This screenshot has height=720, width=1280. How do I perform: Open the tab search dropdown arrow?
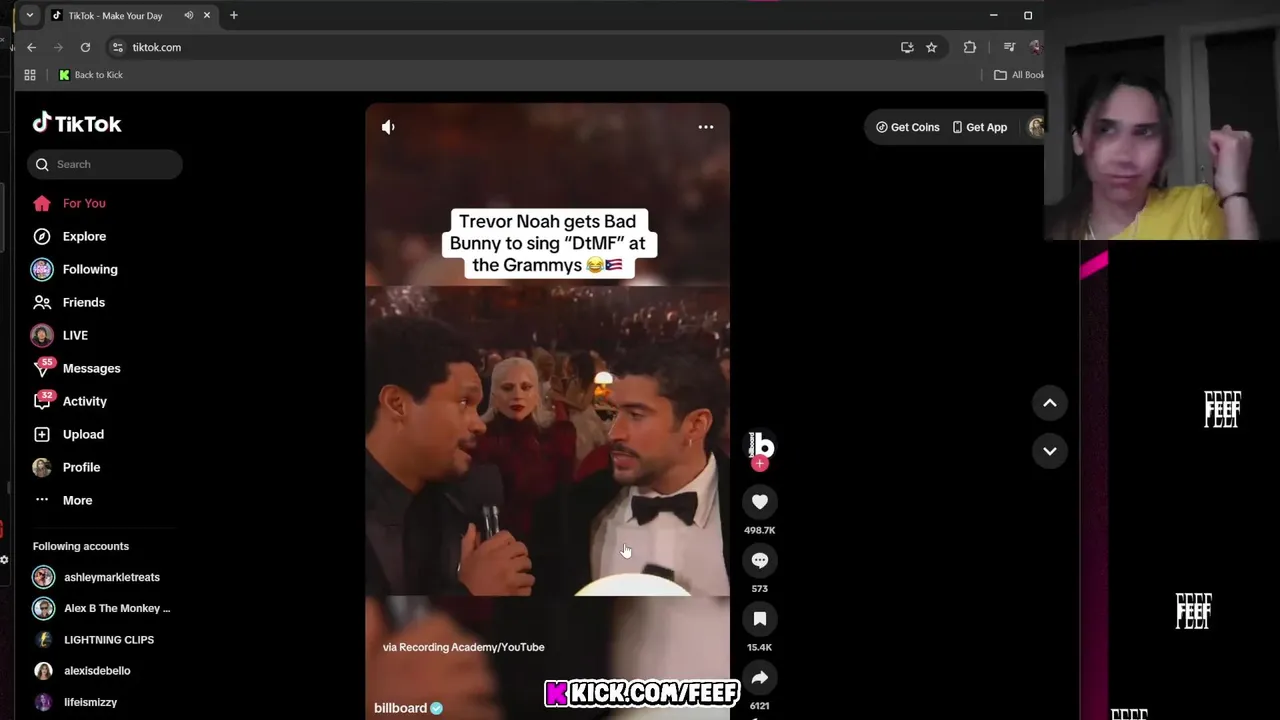coord(30,15)
